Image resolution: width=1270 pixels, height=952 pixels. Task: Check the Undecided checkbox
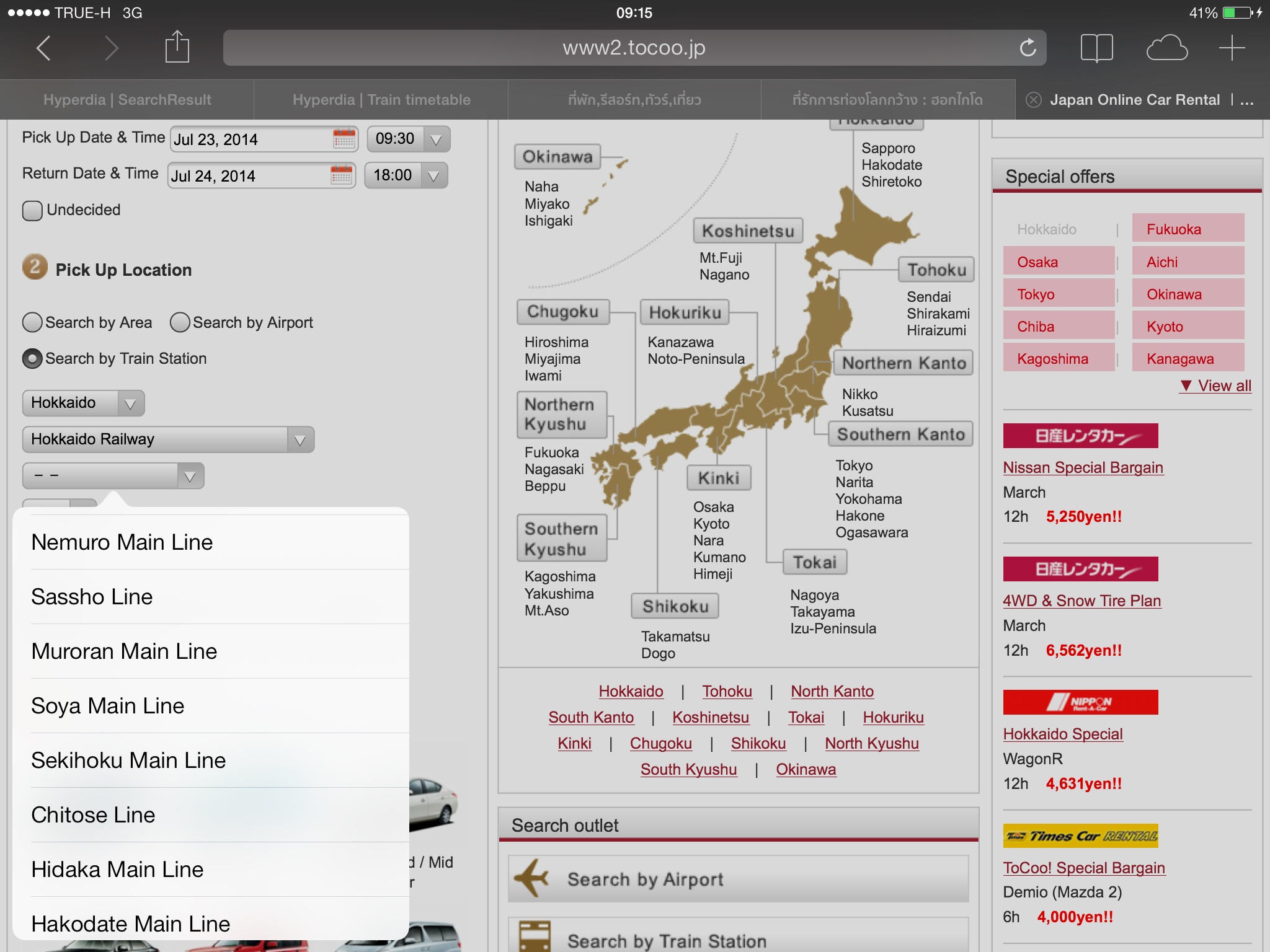(x=32, y=211)
